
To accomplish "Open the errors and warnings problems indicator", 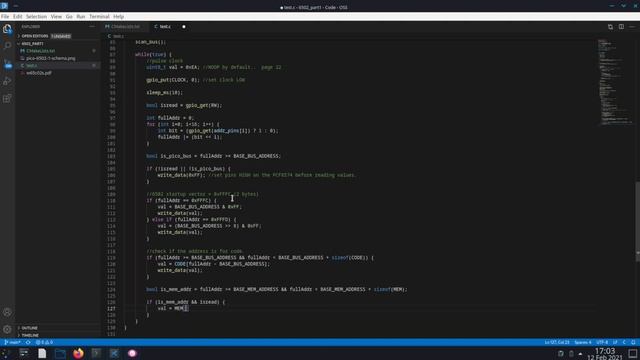I will 44,342.
